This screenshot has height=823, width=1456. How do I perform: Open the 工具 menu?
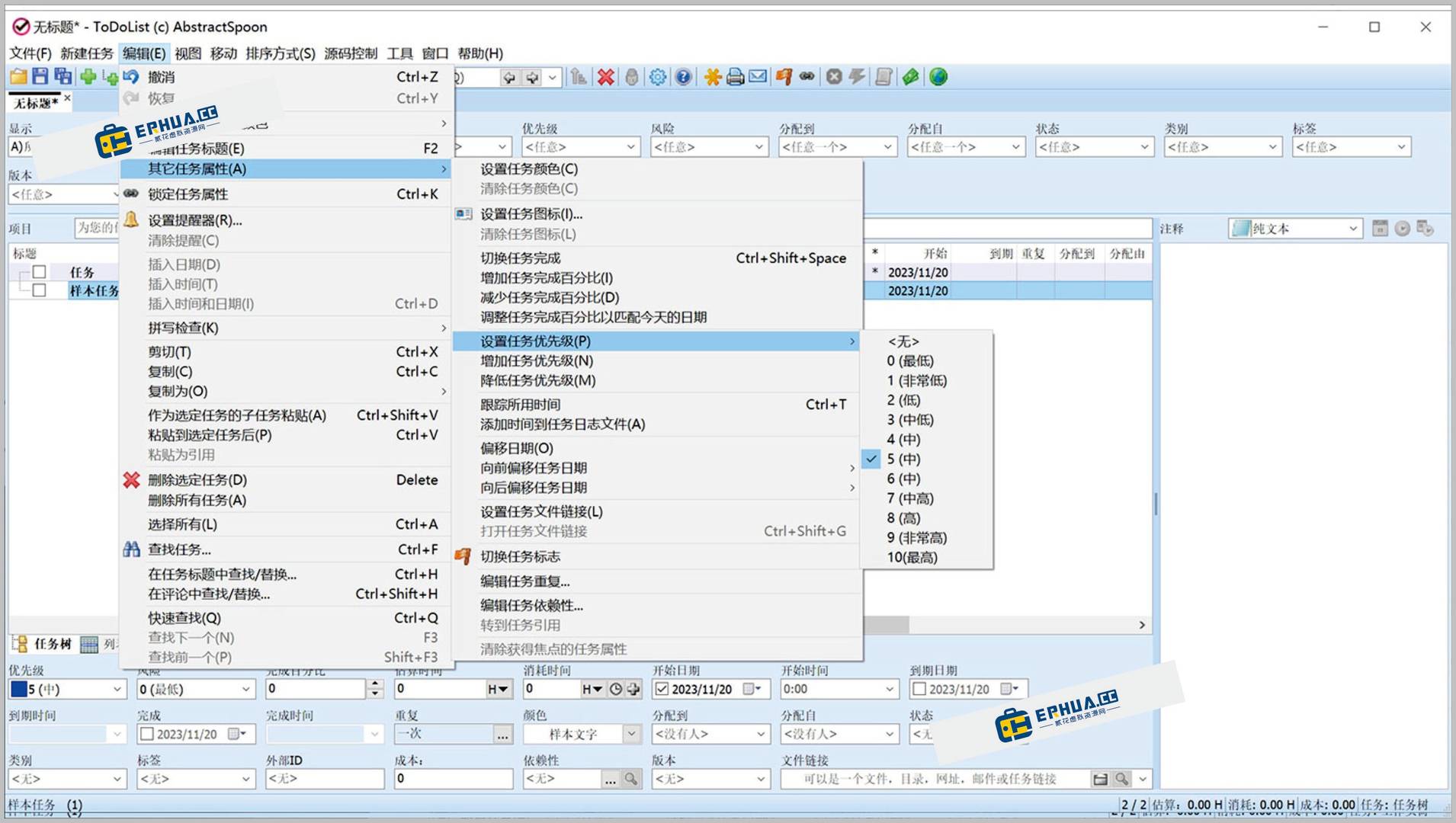click(x=399, y=53)
